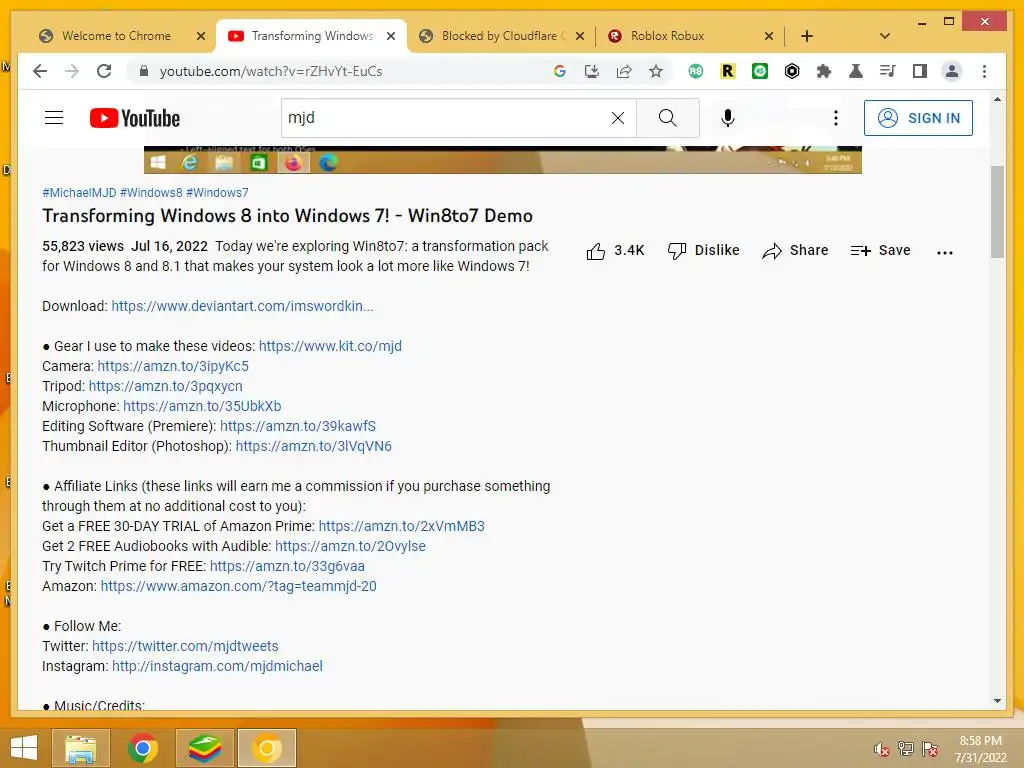1024x768 pixels.
Task: Open the #MichaelMJD hashtag
Action: tap(79, 193)
